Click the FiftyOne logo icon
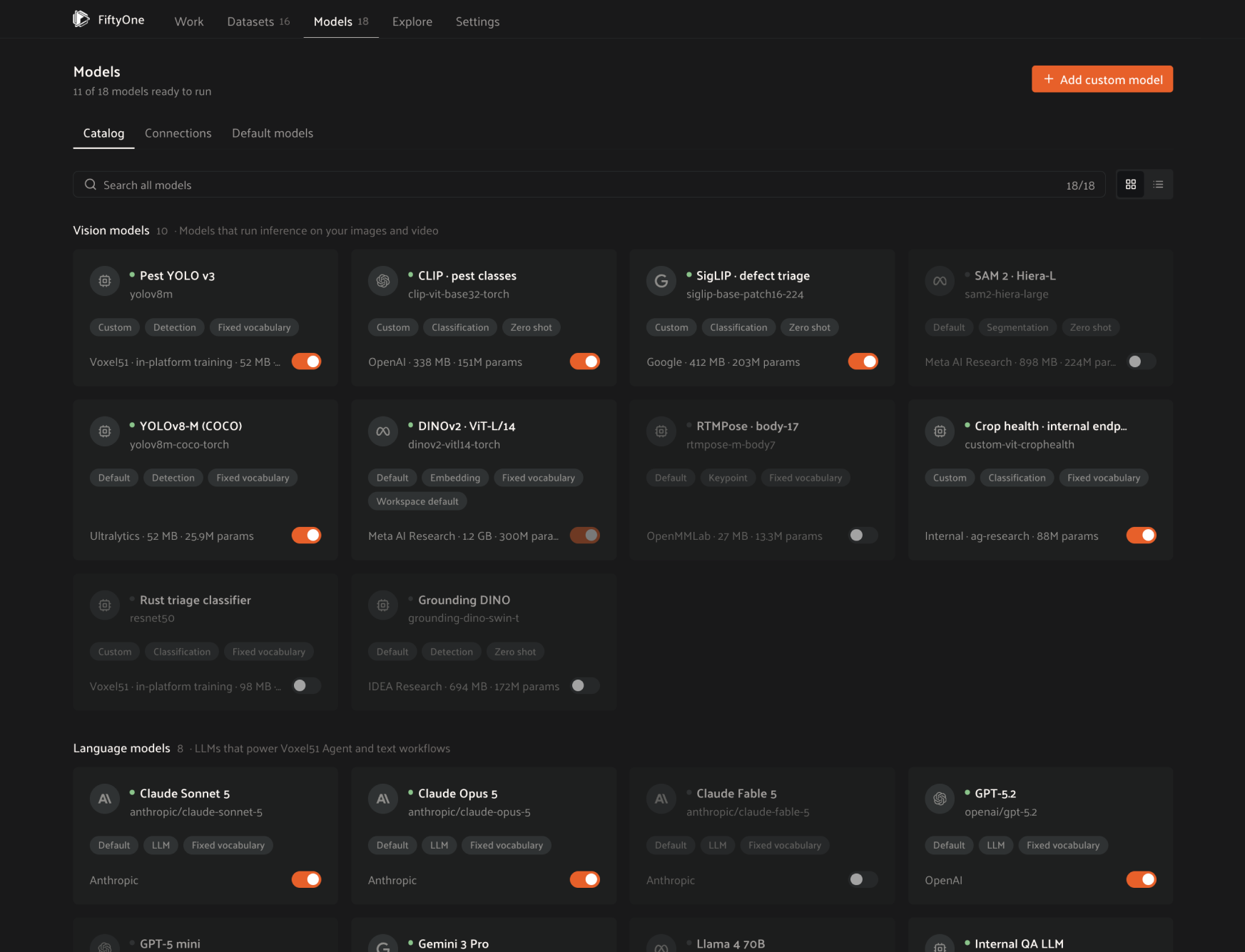 pos(81,19)
